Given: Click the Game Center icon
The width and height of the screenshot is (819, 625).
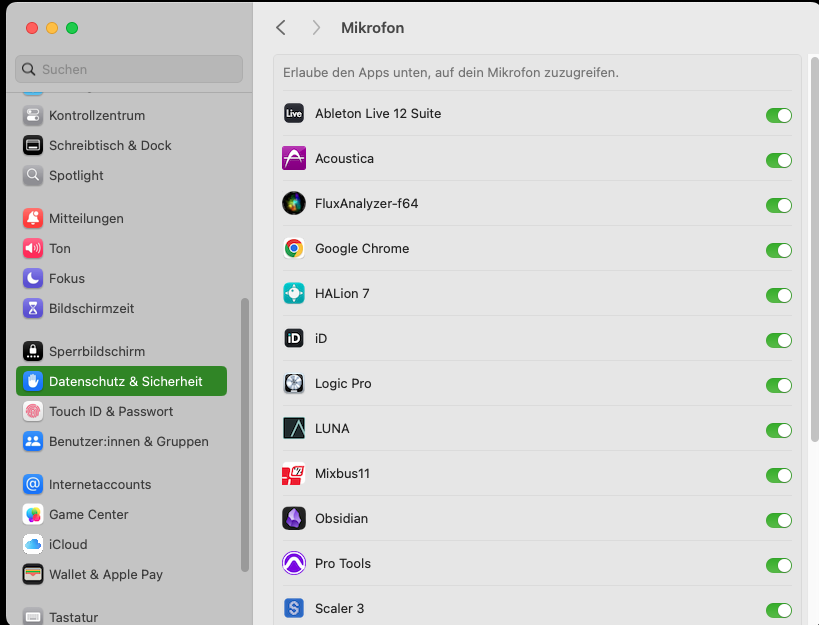Looking at the screenshot, I should (x=33, y=514).
